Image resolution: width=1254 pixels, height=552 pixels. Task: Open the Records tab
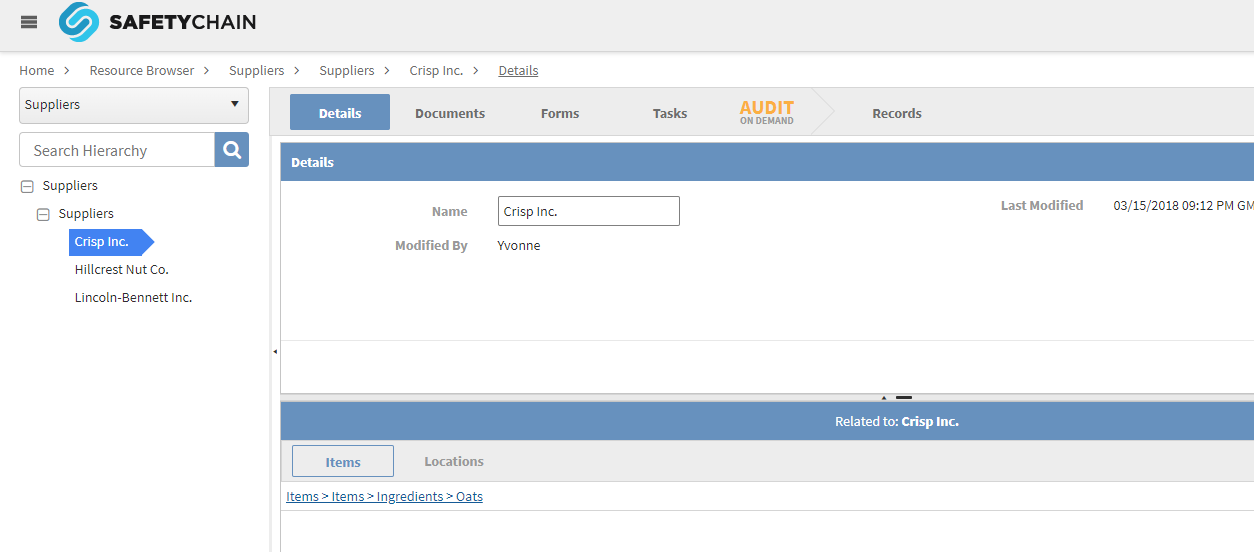pos(897,113)
